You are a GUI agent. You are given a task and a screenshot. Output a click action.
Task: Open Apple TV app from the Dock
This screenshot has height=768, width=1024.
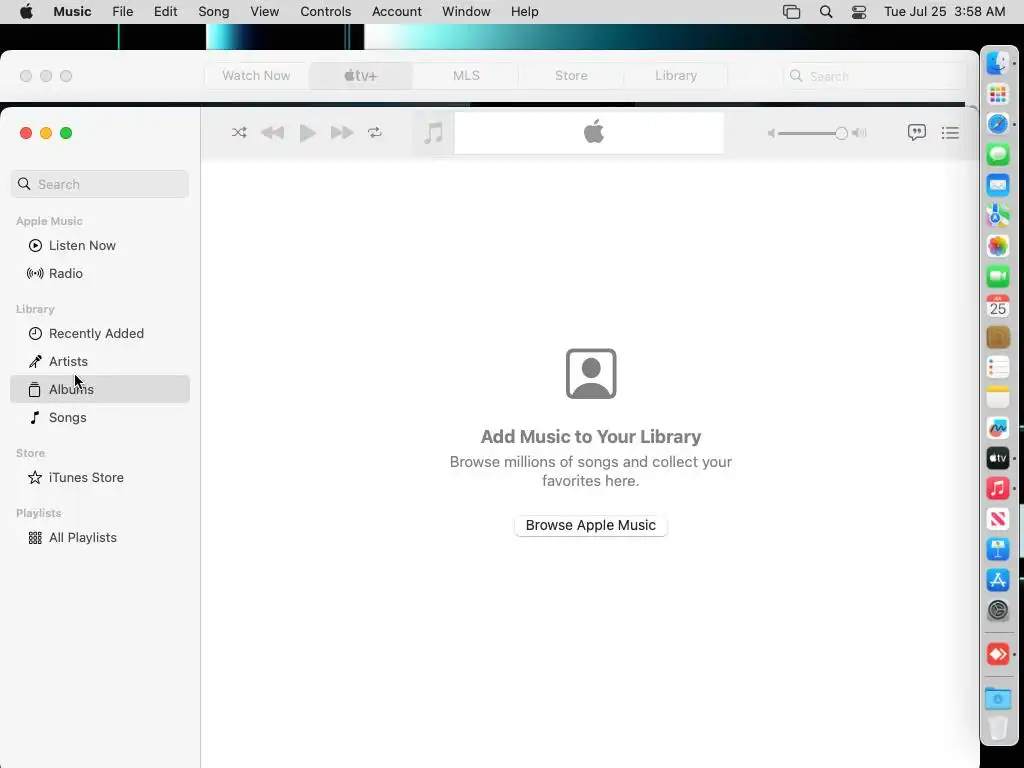(x=998, y=458)
